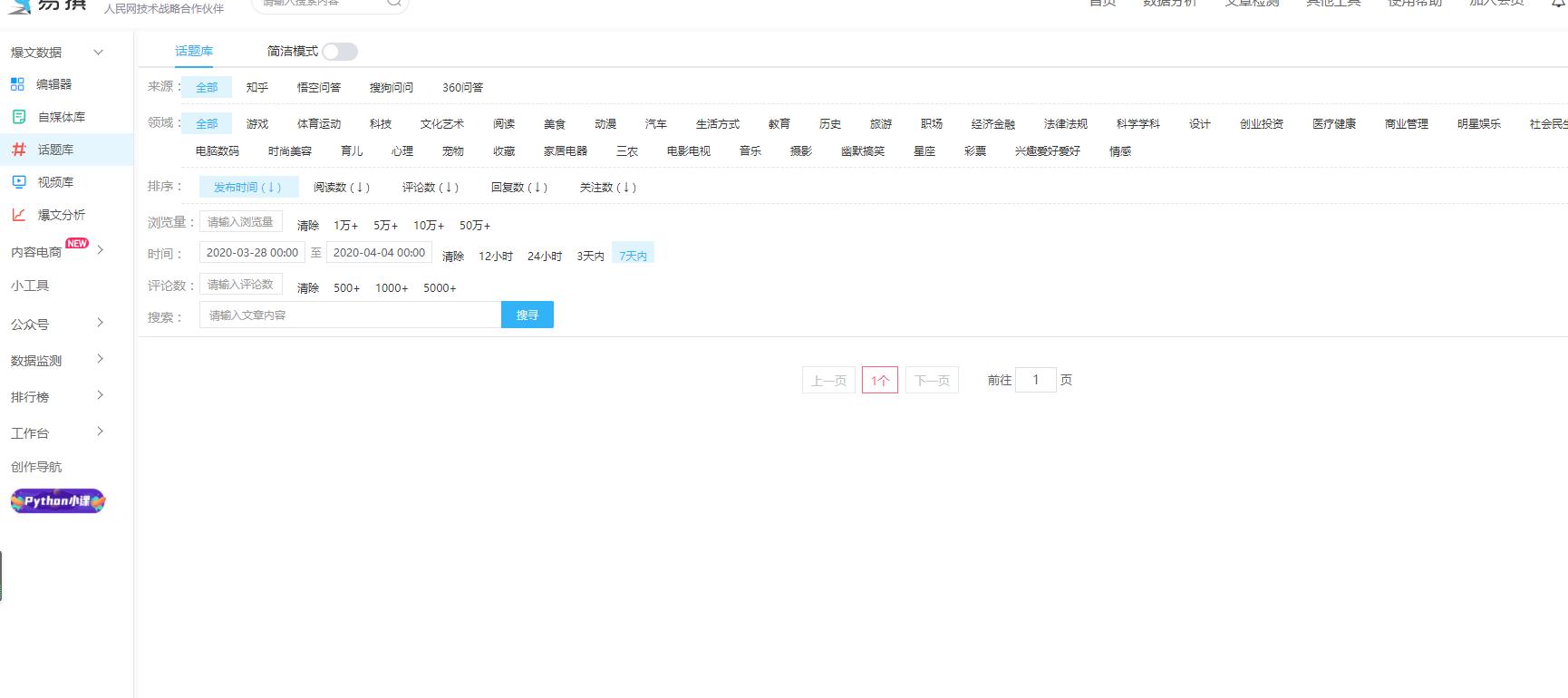Go to previous page 上一页
The image size is (1568, 698).
(828, 381)
